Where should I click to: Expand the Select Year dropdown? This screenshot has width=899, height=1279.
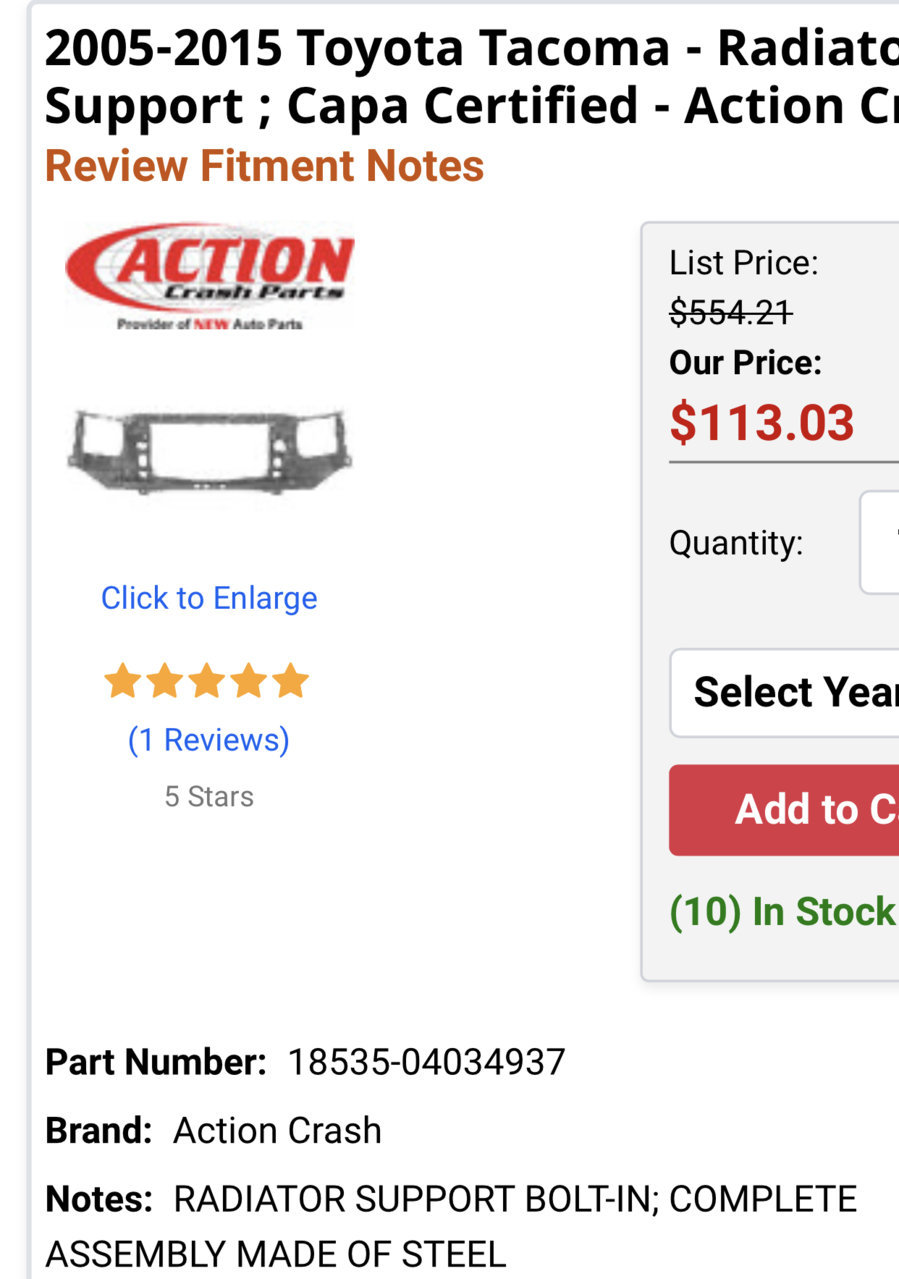click(x=784, y=692)
